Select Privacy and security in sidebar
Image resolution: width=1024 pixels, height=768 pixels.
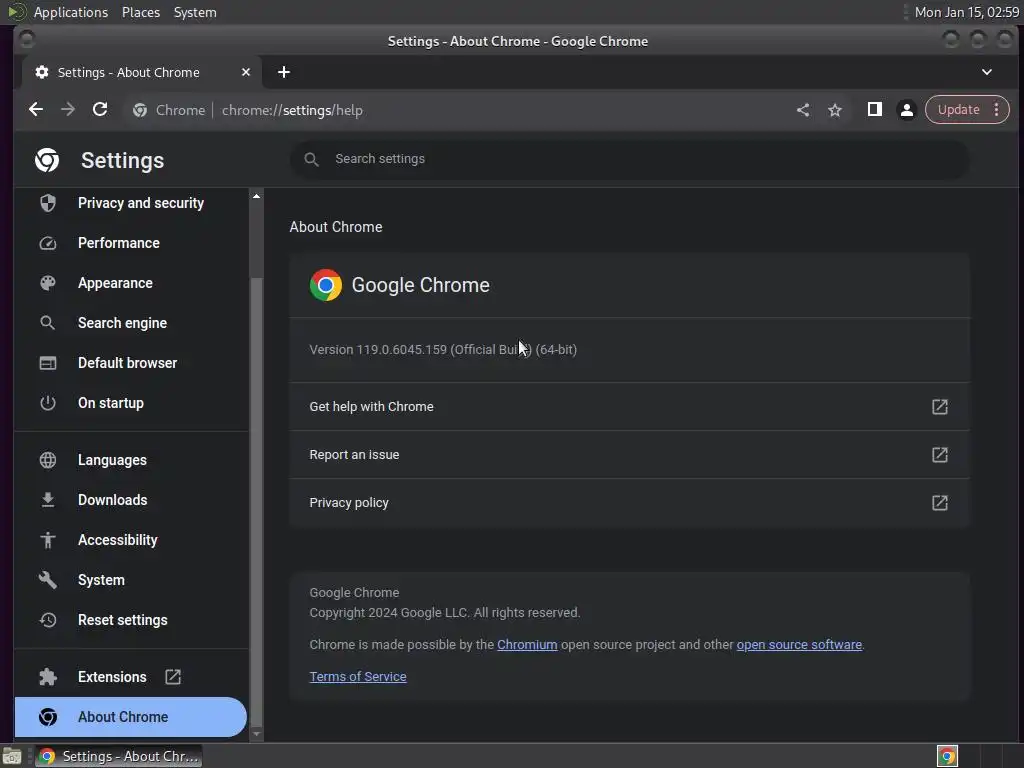[x=141, y=203]
